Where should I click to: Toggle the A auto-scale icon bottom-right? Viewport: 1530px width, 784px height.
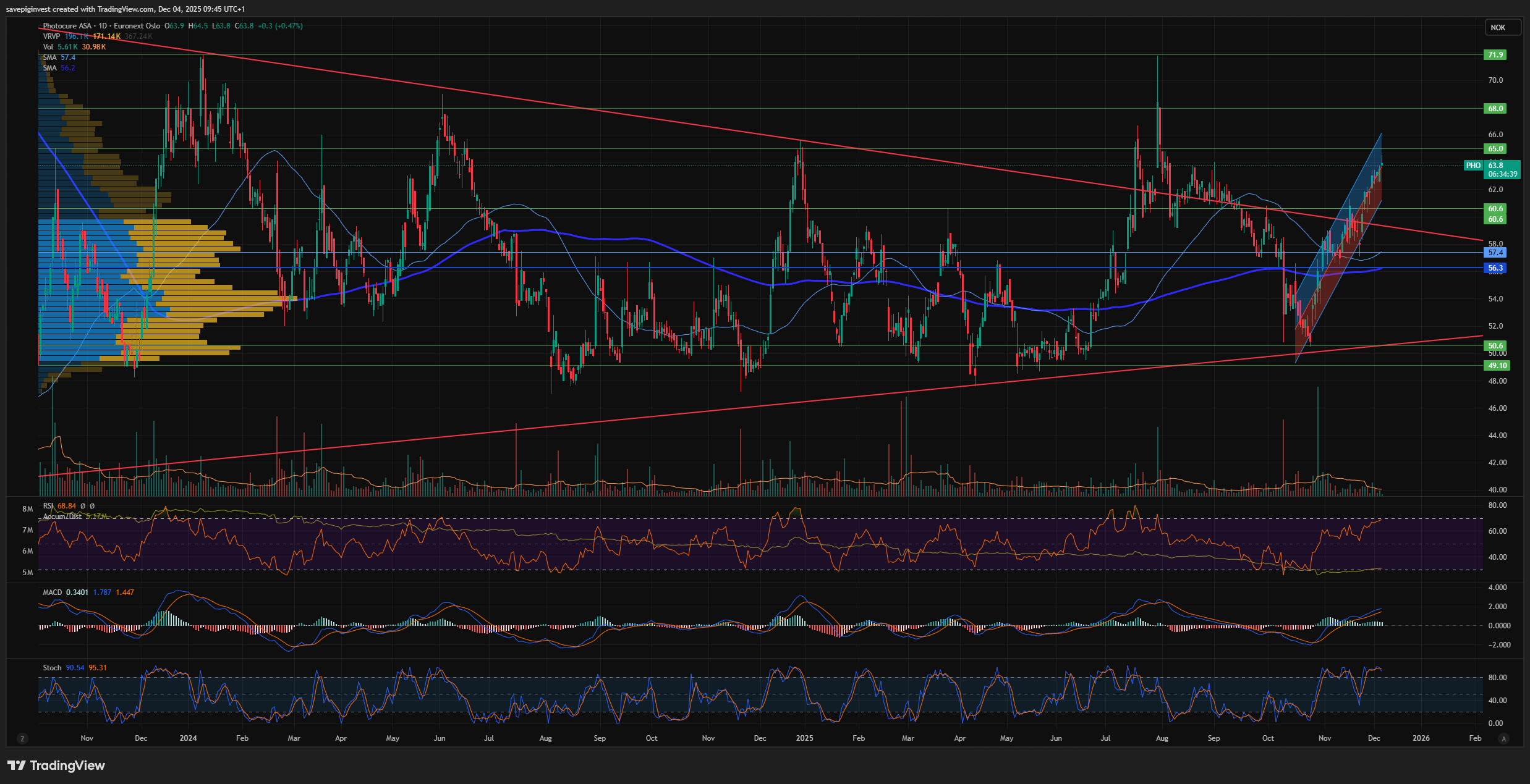[1503, 738]
